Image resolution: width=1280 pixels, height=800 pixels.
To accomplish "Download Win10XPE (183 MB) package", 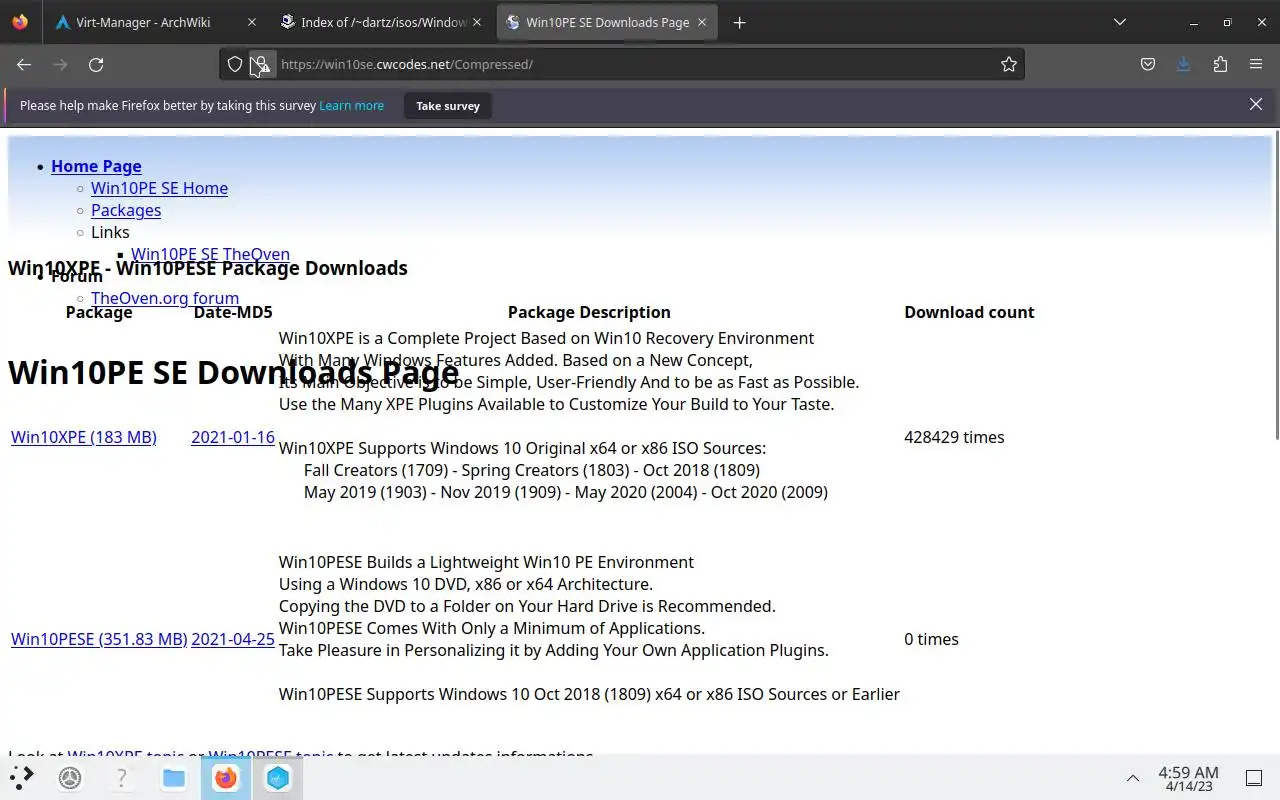I will [x=84, y=437].
